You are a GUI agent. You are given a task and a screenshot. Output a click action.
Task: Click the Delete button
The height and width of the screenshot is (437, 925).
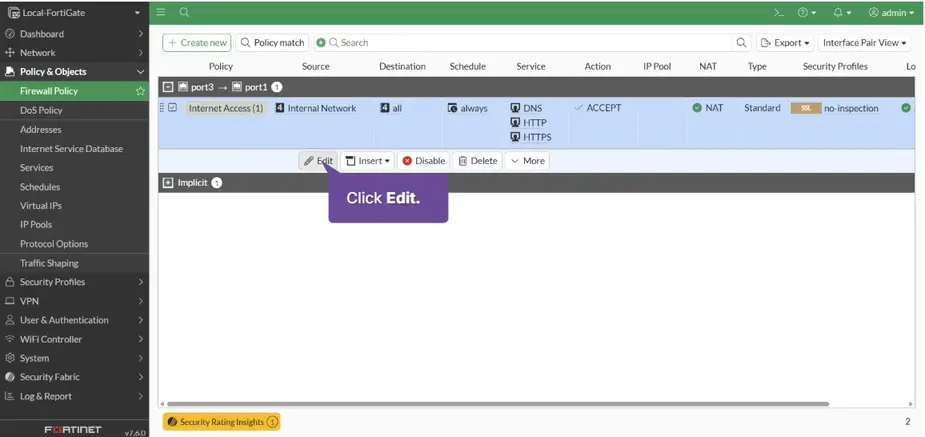[x=478, y=161]
